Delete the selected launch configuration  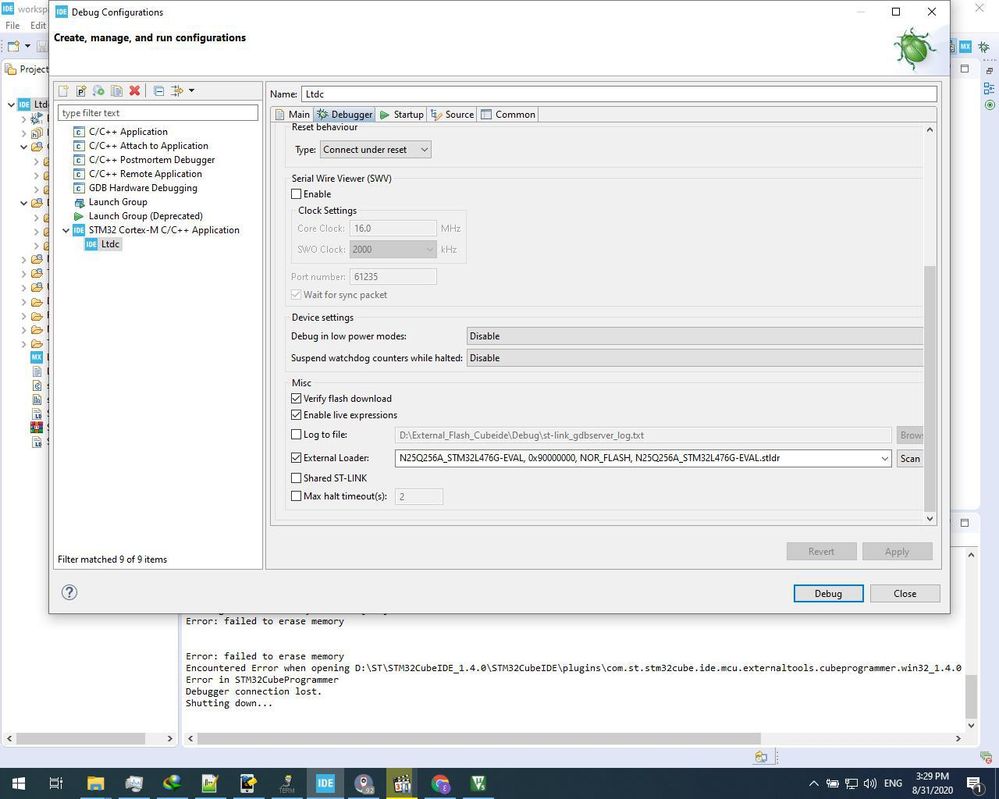[x=134, y=91]
